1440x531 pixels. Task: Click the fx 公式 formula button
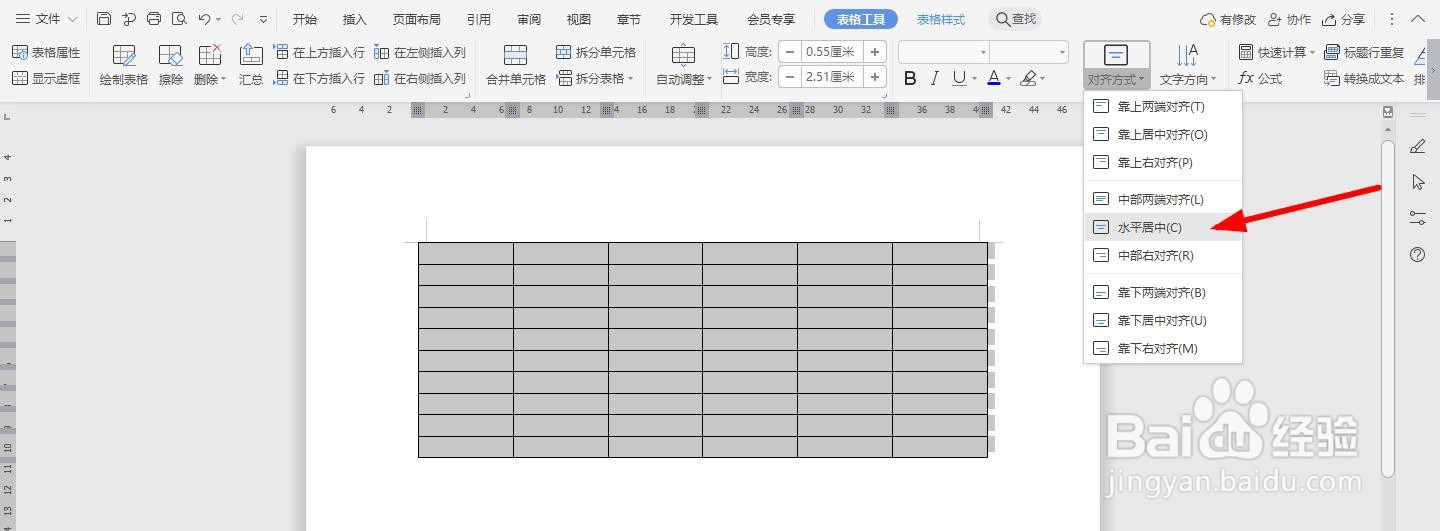[x=1260, y=78]
